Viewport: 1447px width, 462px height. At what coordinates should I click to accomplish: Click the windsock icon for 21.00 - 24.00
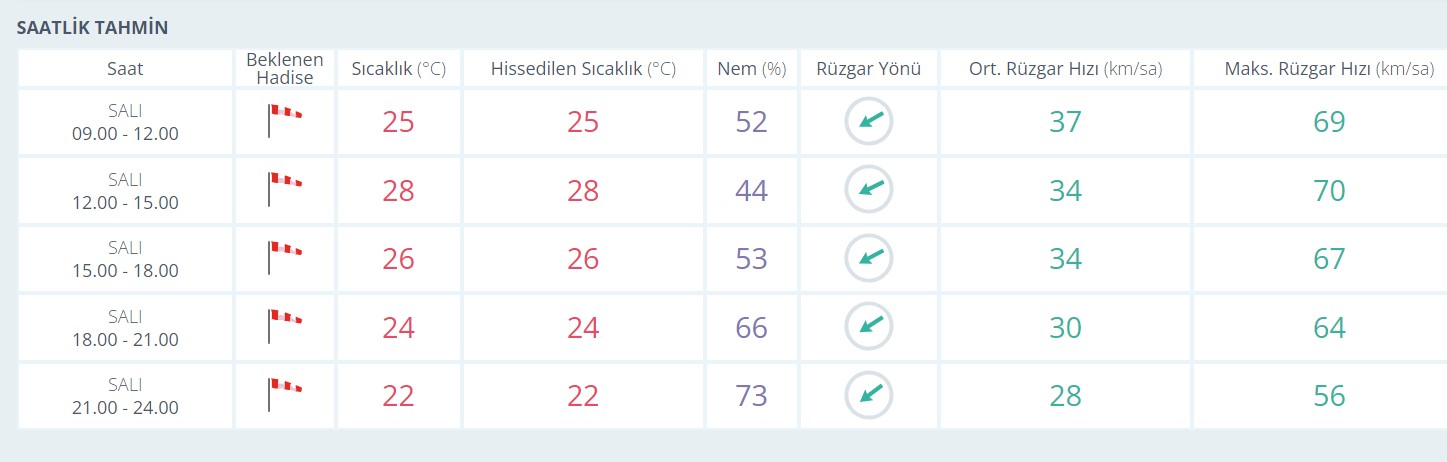[284, 394]
